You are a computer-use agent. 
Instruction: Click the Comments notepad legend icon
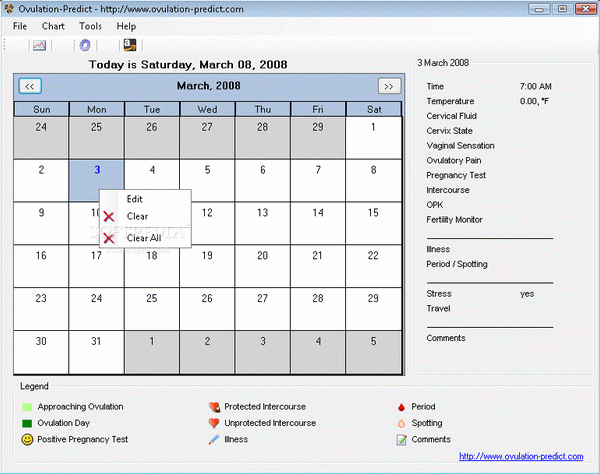(401, 440)
